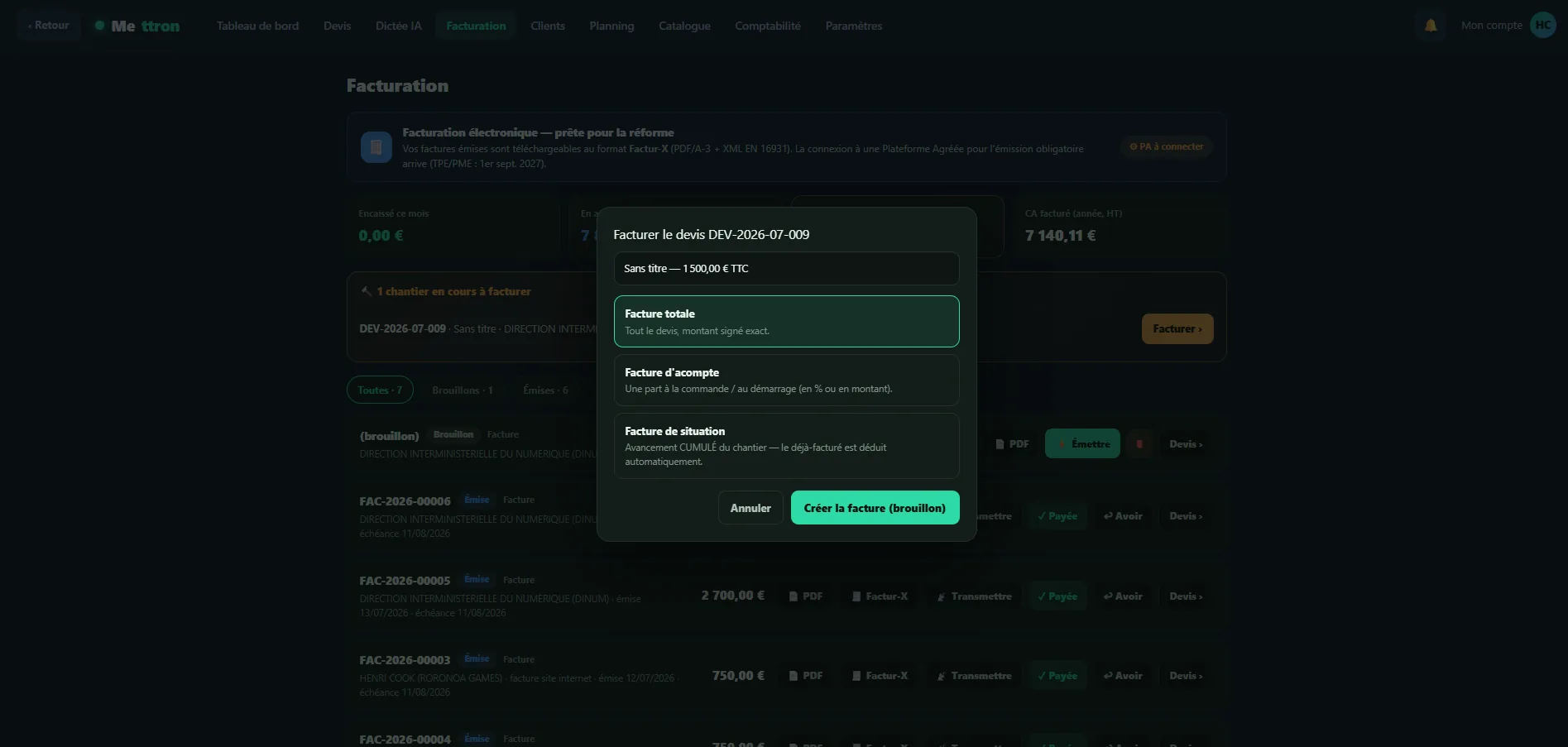
Task: Click Payée status on FAC-2026-00003
Action: pyautogui.click(x=1057, y=676)
